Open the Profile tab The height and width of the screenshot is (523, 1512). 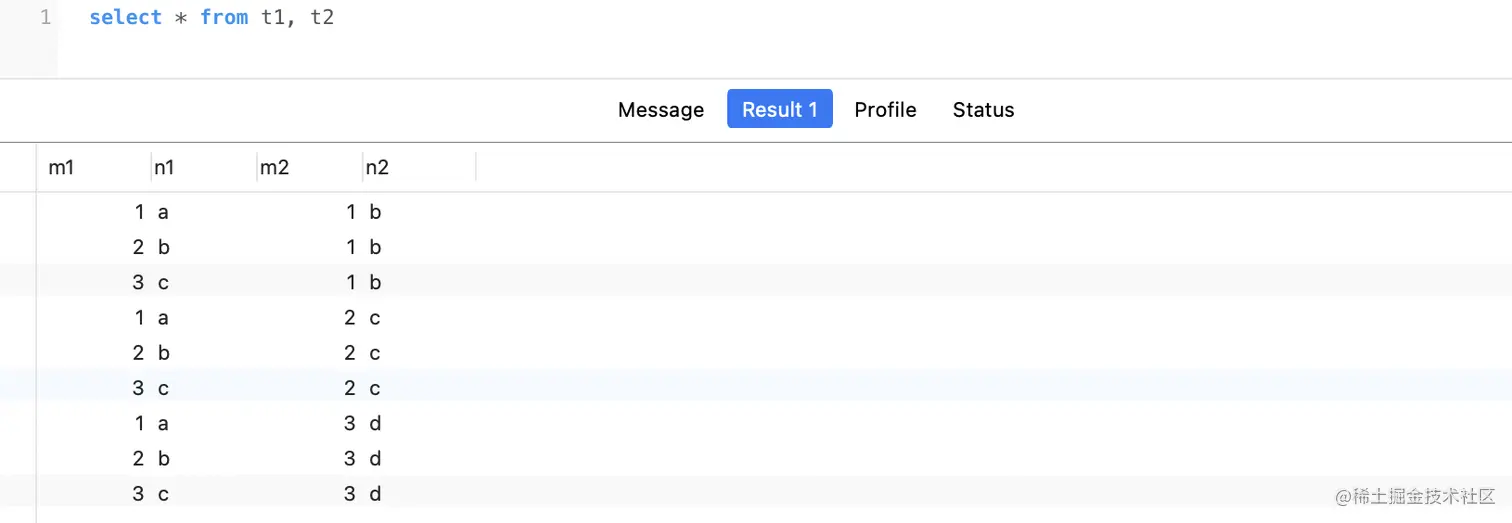click(x=885, y=110)
